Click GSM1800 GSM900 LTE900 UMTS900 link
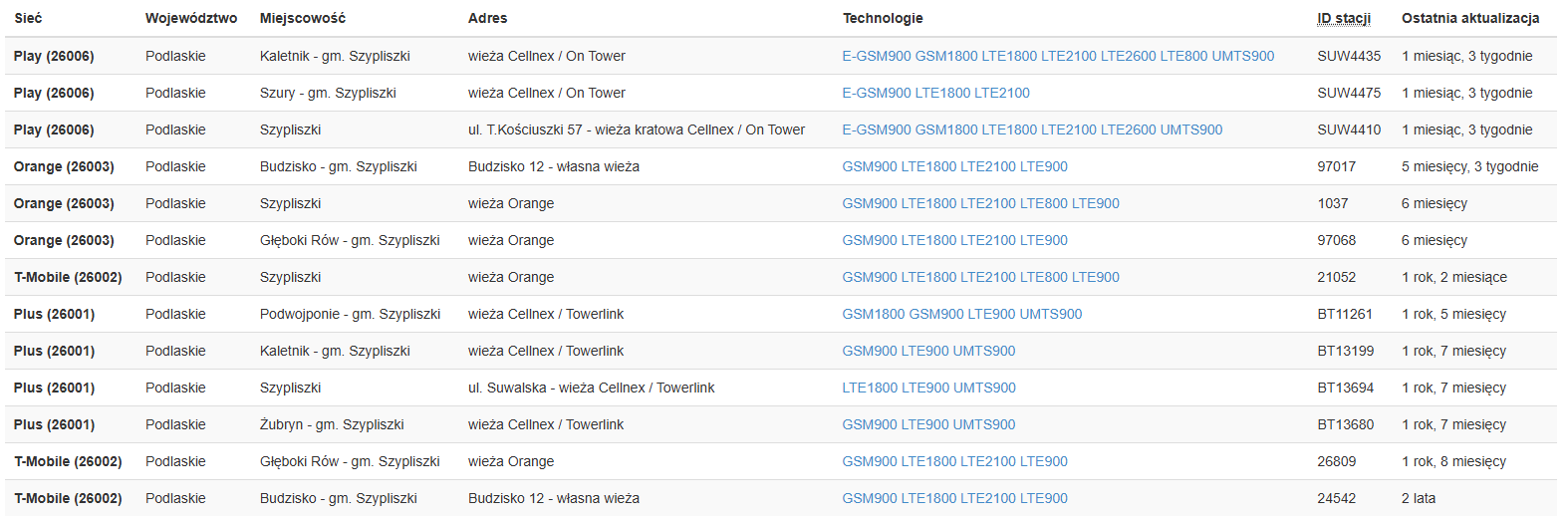1568x520 pixels. tap(961, 314)
